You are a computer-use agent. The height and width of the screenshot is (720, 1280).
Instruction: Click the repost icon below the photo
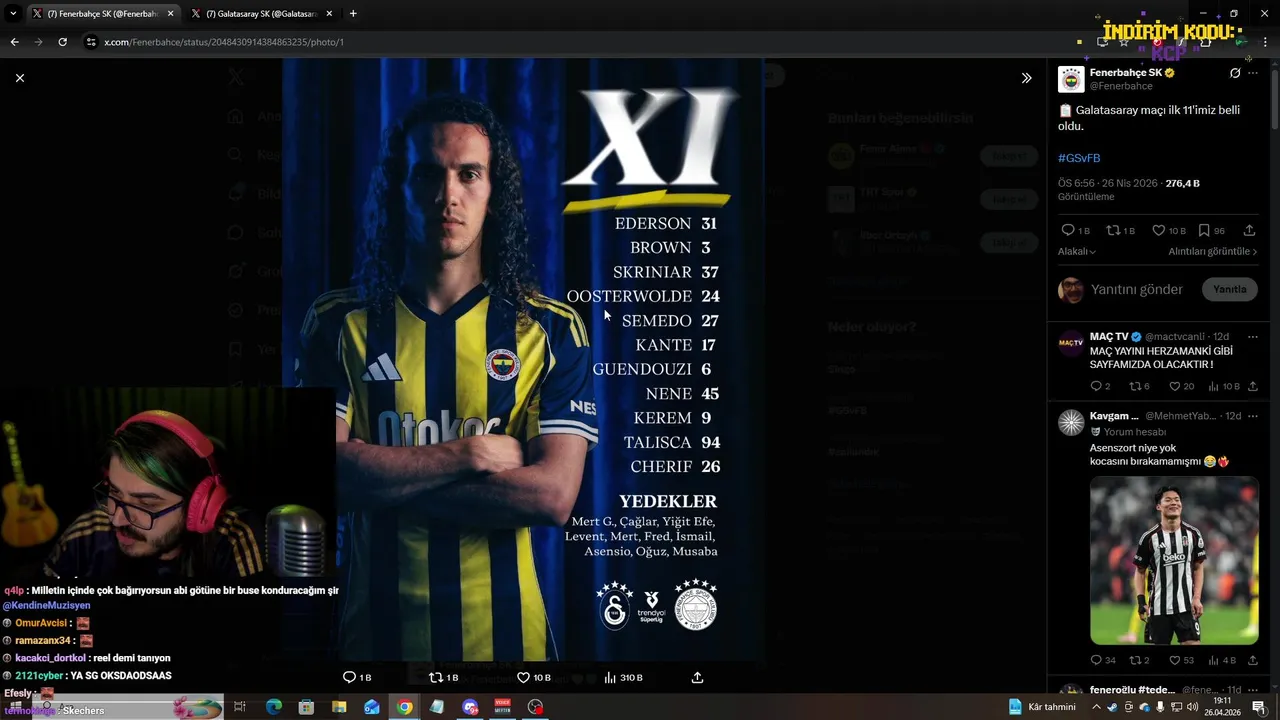tap(435, 677)
